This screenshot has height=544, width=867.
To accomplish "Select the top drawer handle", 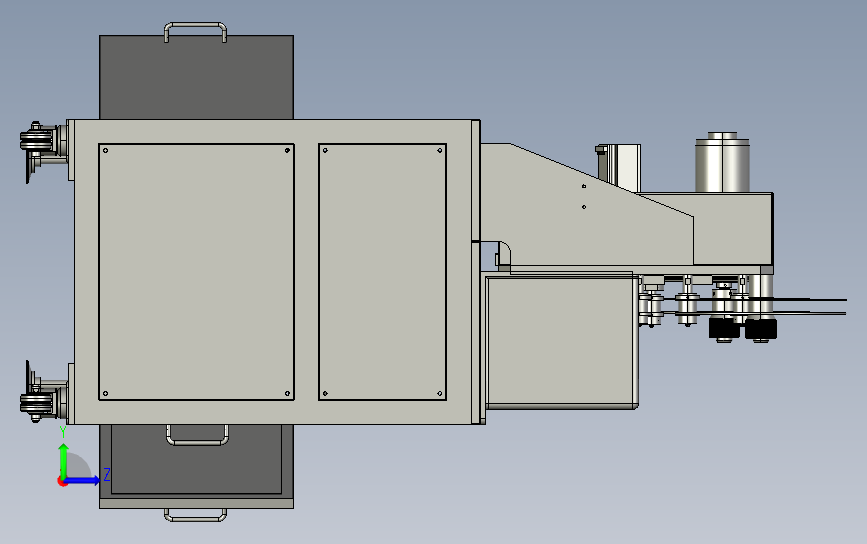I will (x=195, y=32).
